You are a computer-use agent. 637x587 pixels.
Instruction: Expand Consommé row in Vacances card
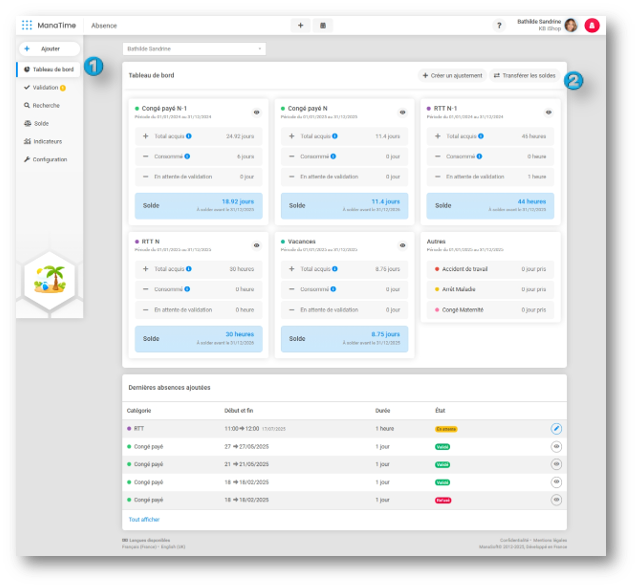344,289
